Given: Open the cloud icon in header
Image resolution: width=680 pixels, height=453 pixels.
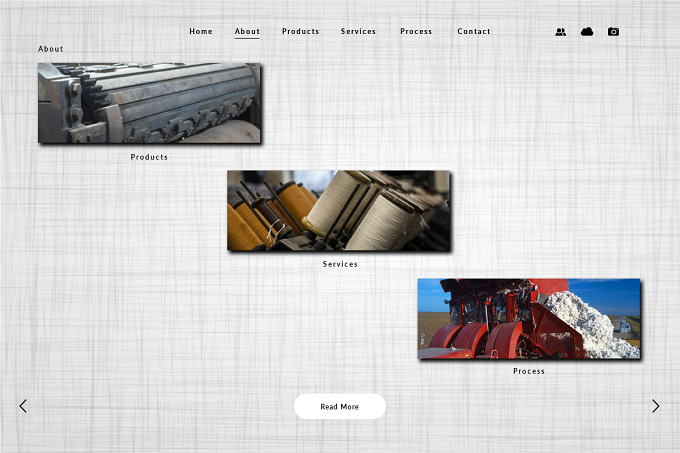Looking at the screenshot, I should point(587,32).
